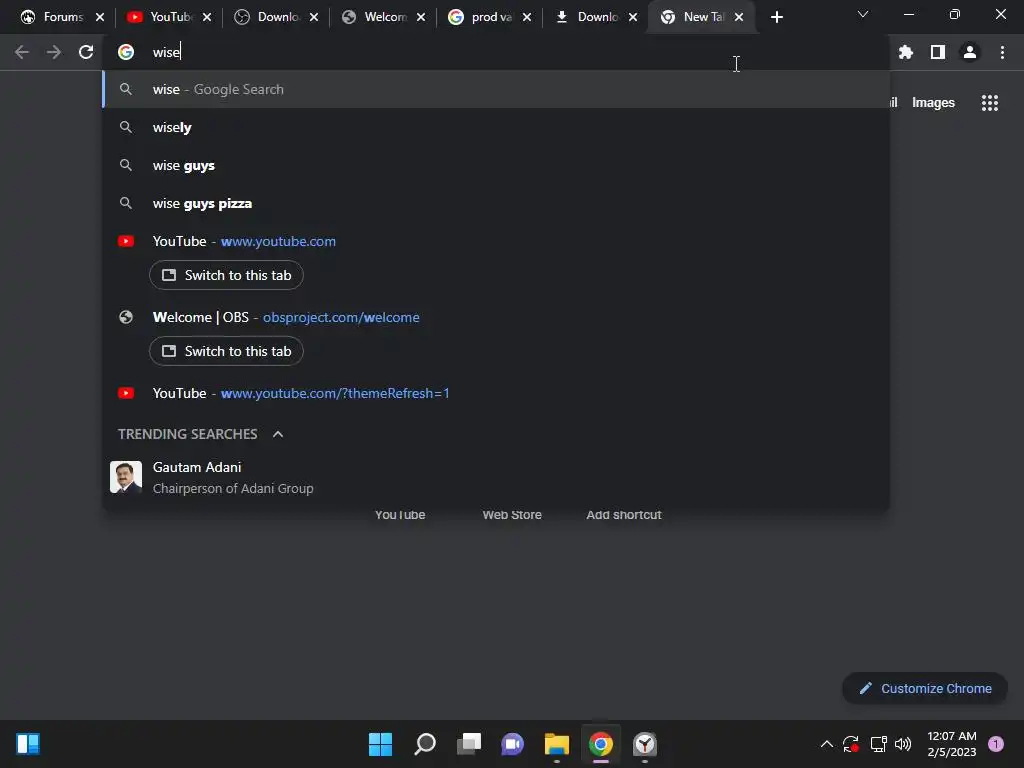
Task: Open taskbar Search icon
Action: coord(424,744)
